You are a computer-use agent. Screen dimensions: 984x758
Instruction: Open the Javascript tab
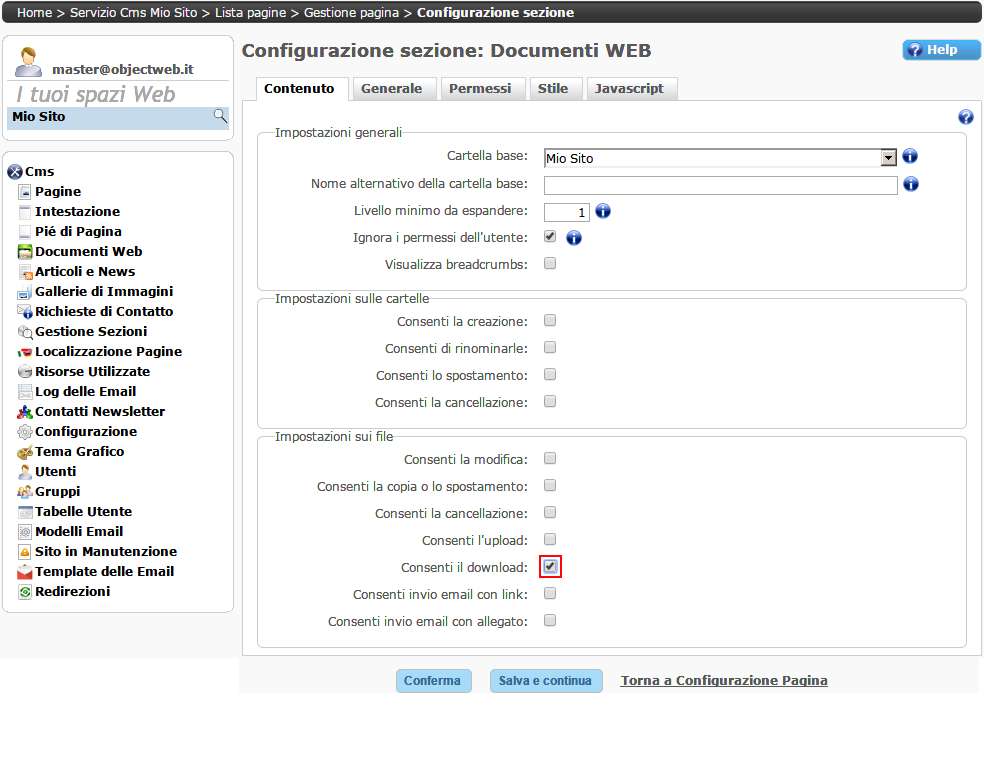pyautogui.click(x=629, y=89)
